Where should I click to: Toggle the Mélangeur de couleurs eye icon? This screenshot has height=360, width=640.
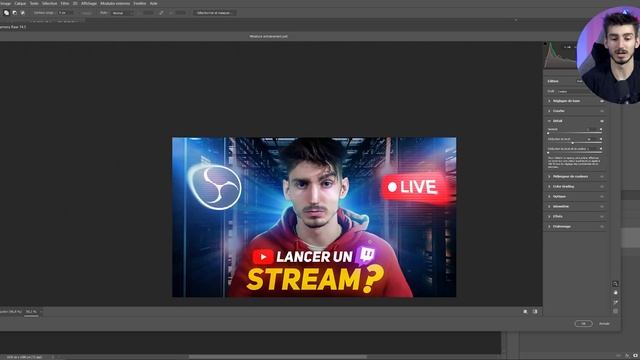[x=602, y=177]
